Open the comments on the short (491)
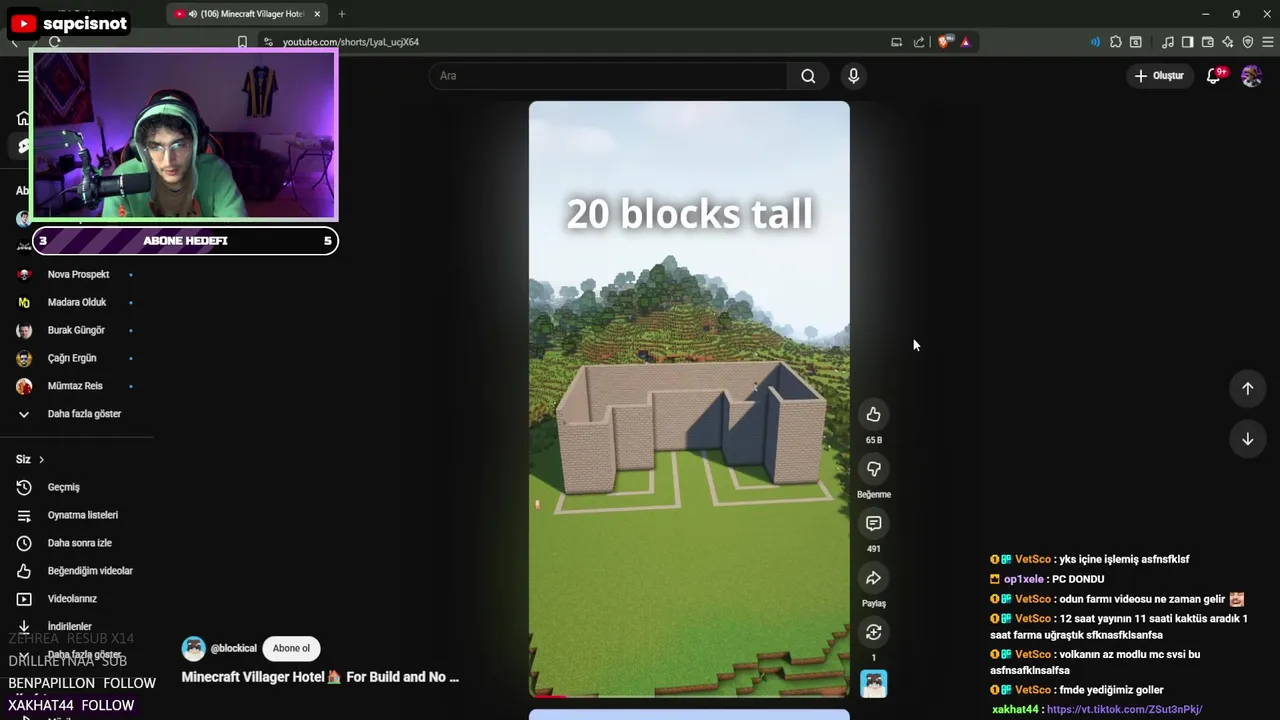The image size is (1280, 720). coord(873,523)
